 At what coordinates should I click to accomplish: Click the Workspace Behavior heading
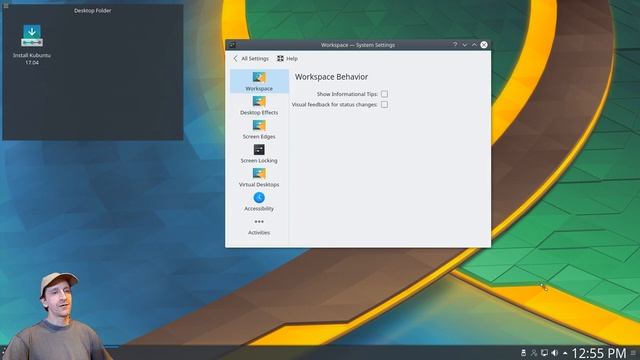(x=331, y=77)
